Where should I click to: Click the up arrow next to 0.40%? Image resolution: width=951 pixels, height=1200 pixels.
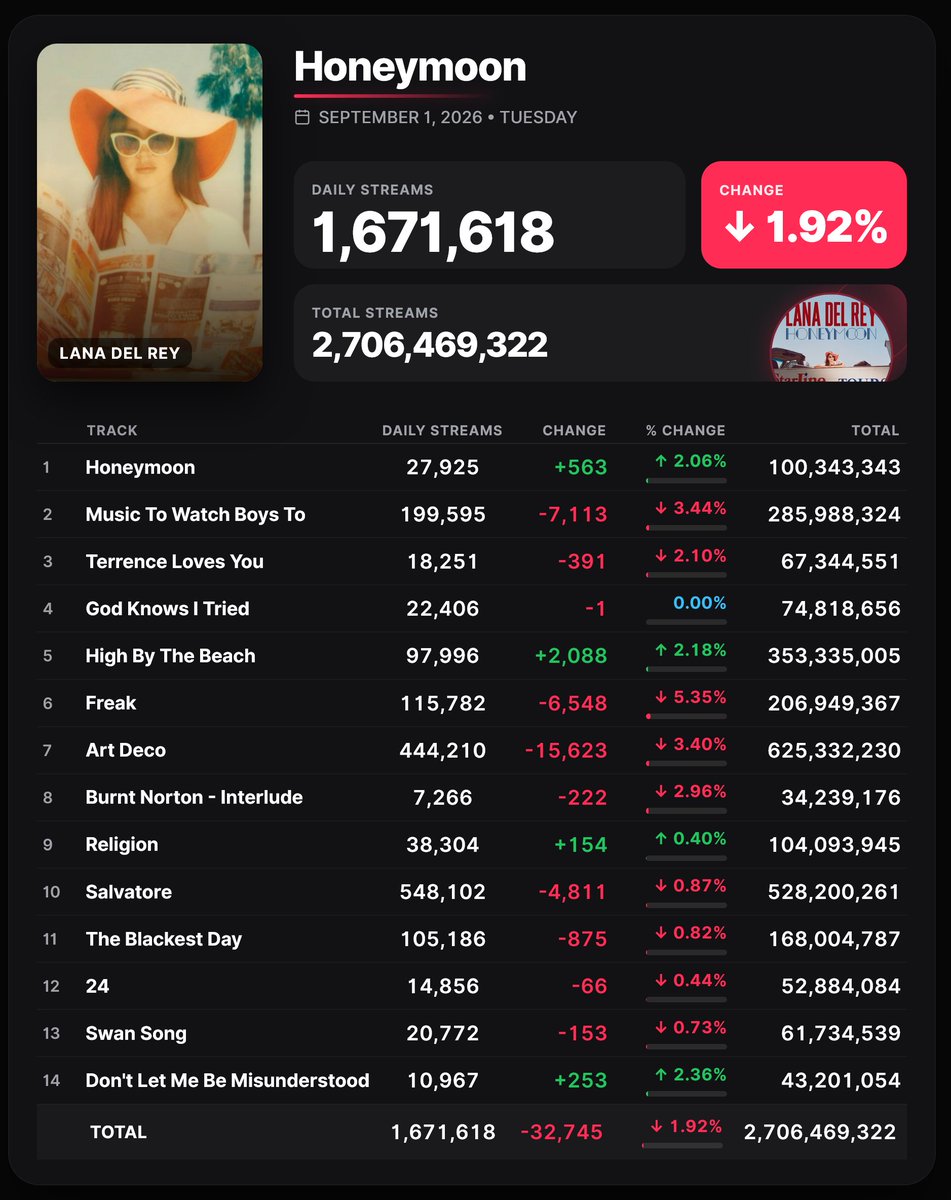pyautogui.click(x=659, y=838)
